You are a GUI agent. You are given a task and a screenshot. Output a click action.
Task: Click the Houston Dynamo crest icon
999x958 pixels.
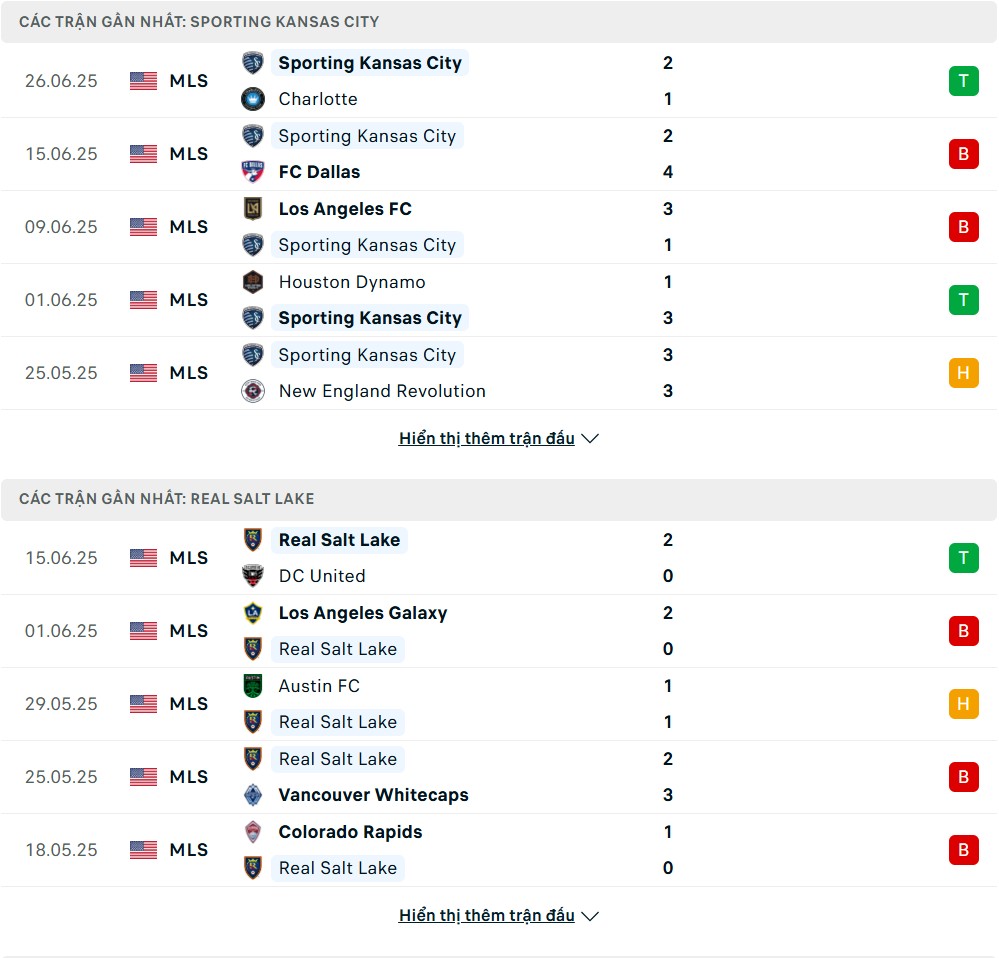253,282
